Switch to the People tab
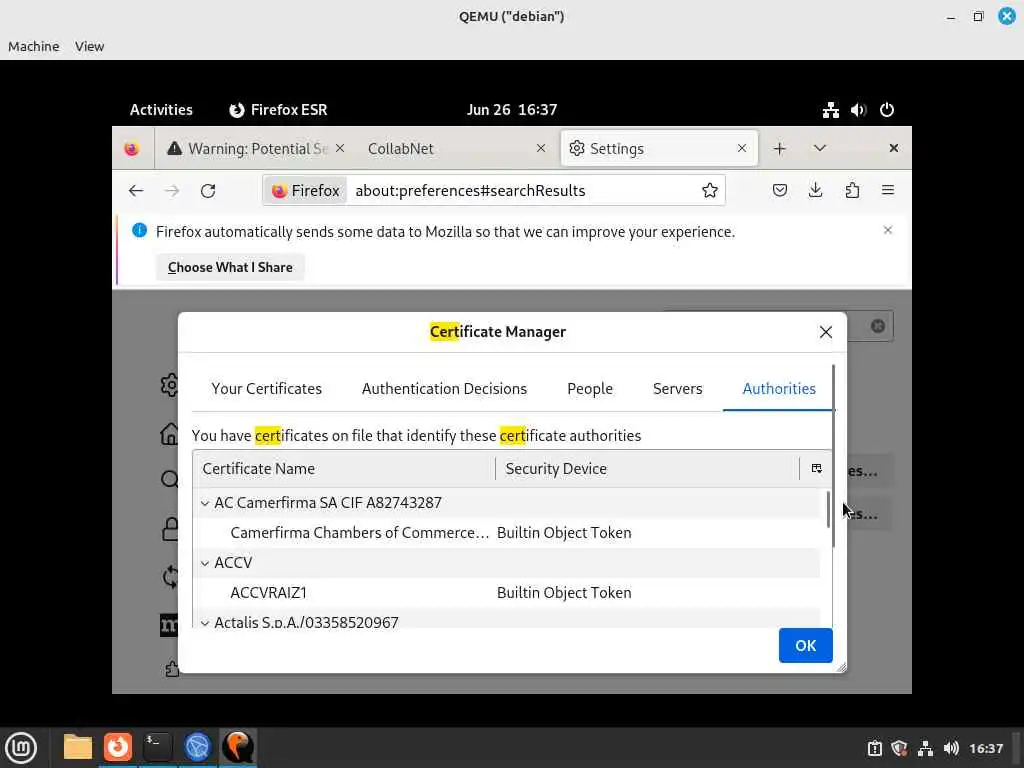This screenshot has height=768, width=1024. pos(590,389)
